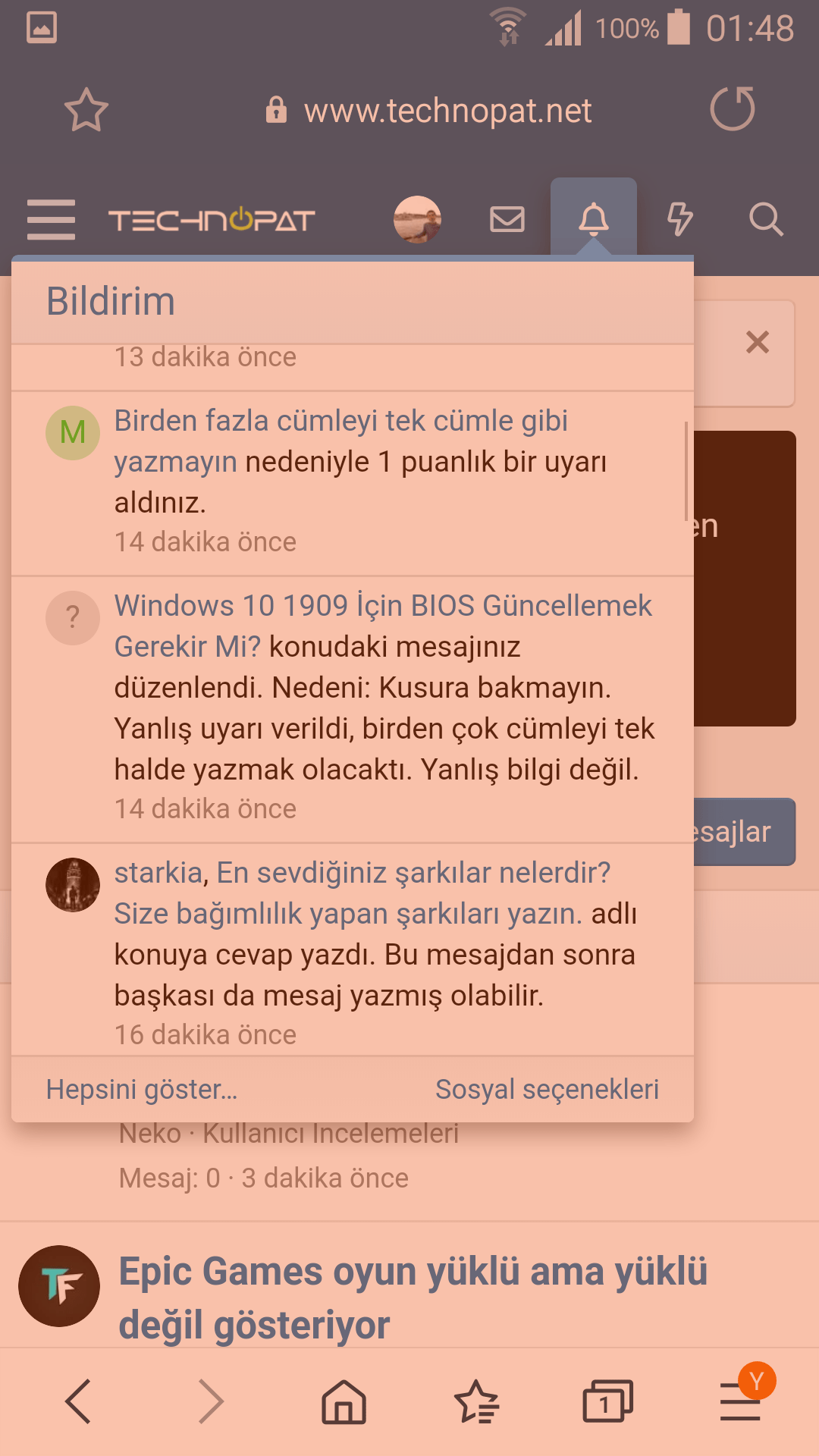
Task: Open browser bookmarks list icon
Action: (476, 1401)
